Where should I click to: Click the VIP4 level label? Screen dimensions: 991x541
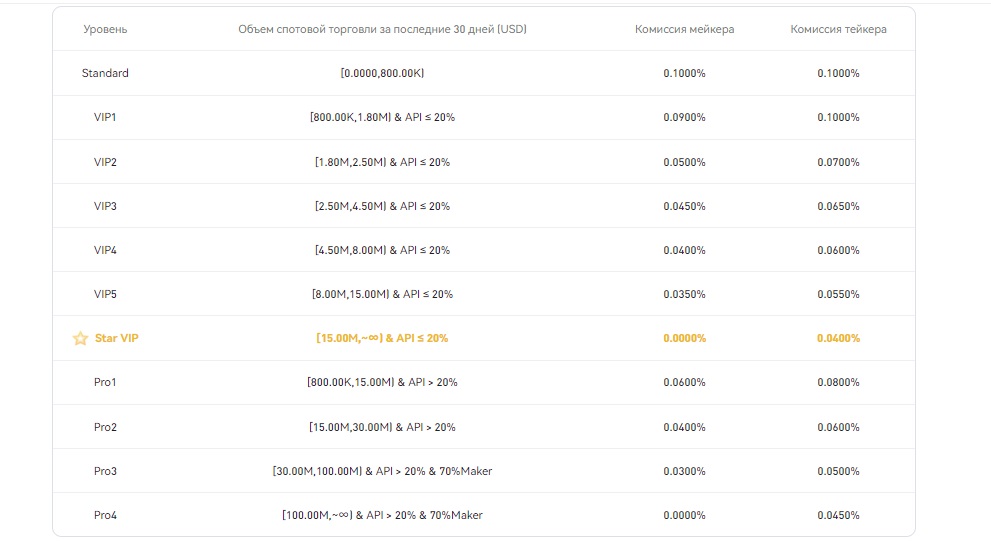(x=105, y=250)
